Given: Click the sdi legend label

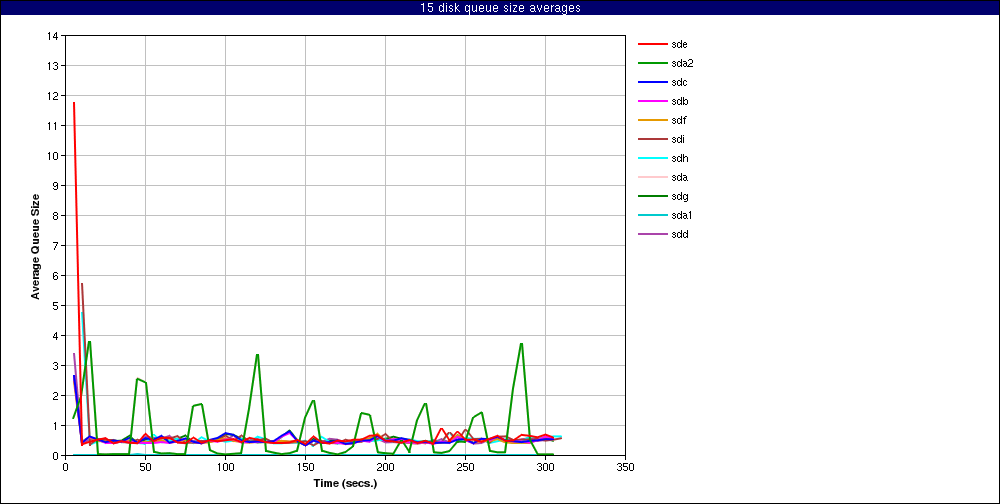Looking at the screenshot, I should [x=678, y=140].
